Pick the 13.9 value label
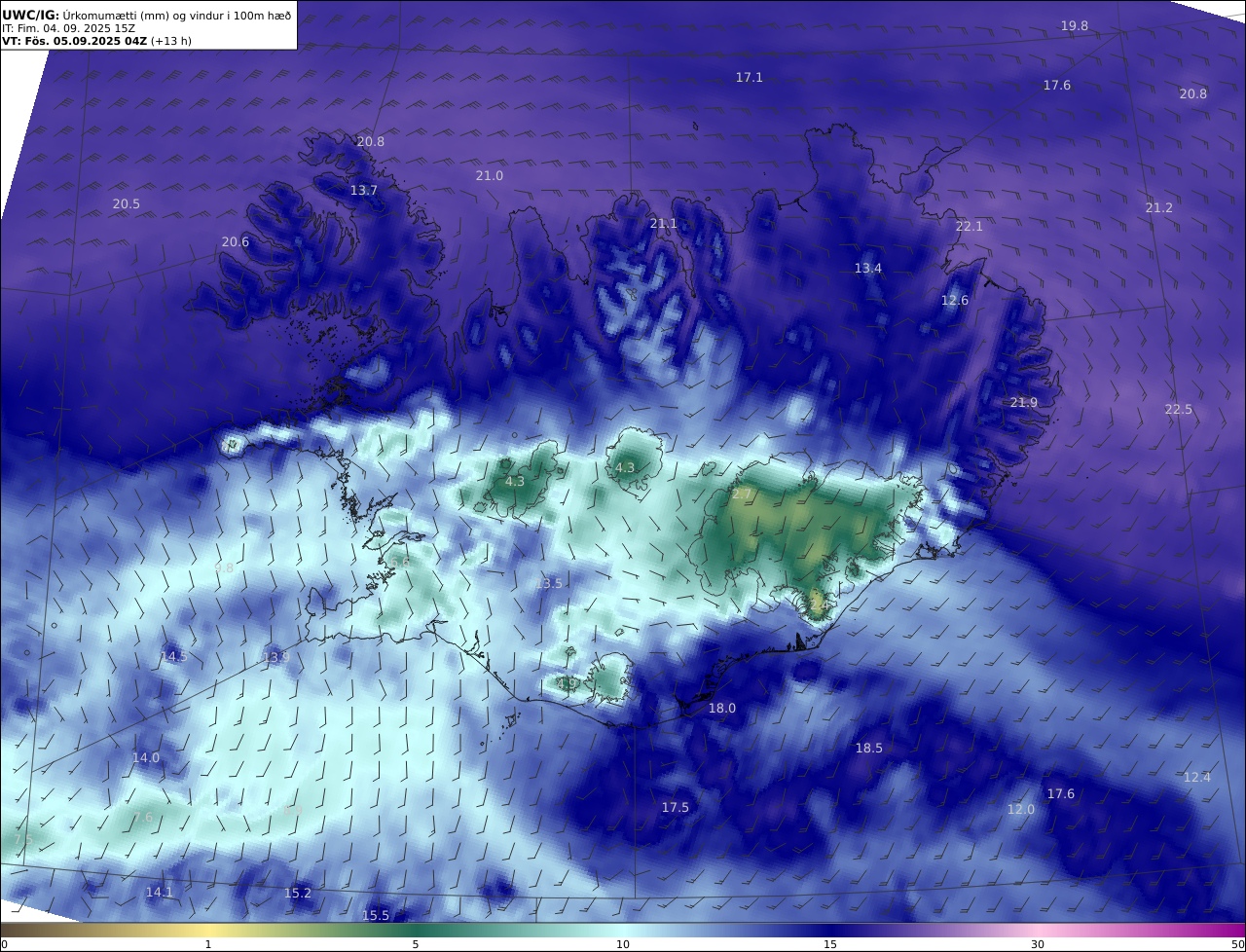This screenshot has height=952, width=1246. pyautogui.click(x=276, y=658)
